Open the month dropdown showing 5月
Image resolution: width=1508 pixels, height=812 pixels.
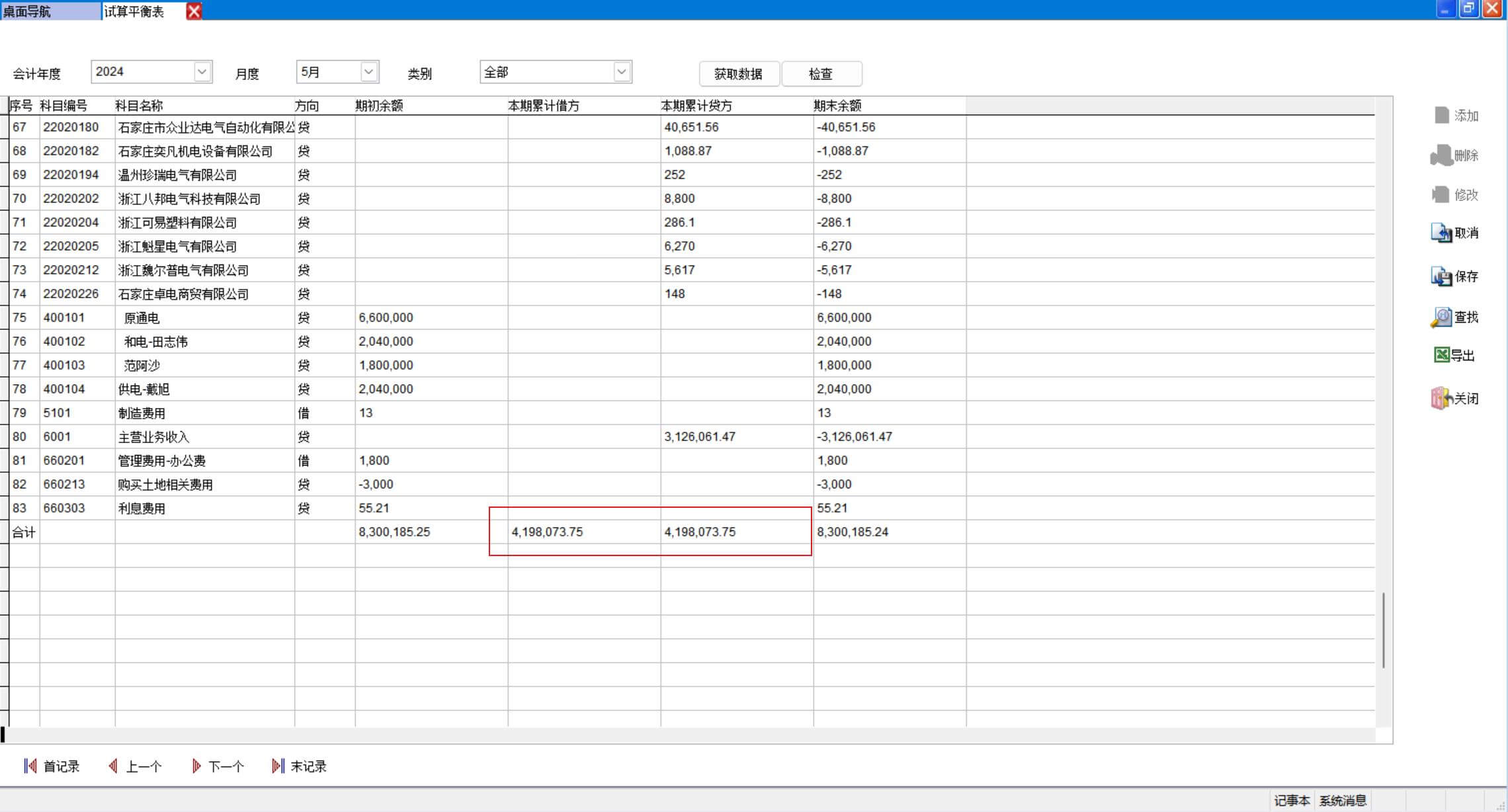(369, 71)
